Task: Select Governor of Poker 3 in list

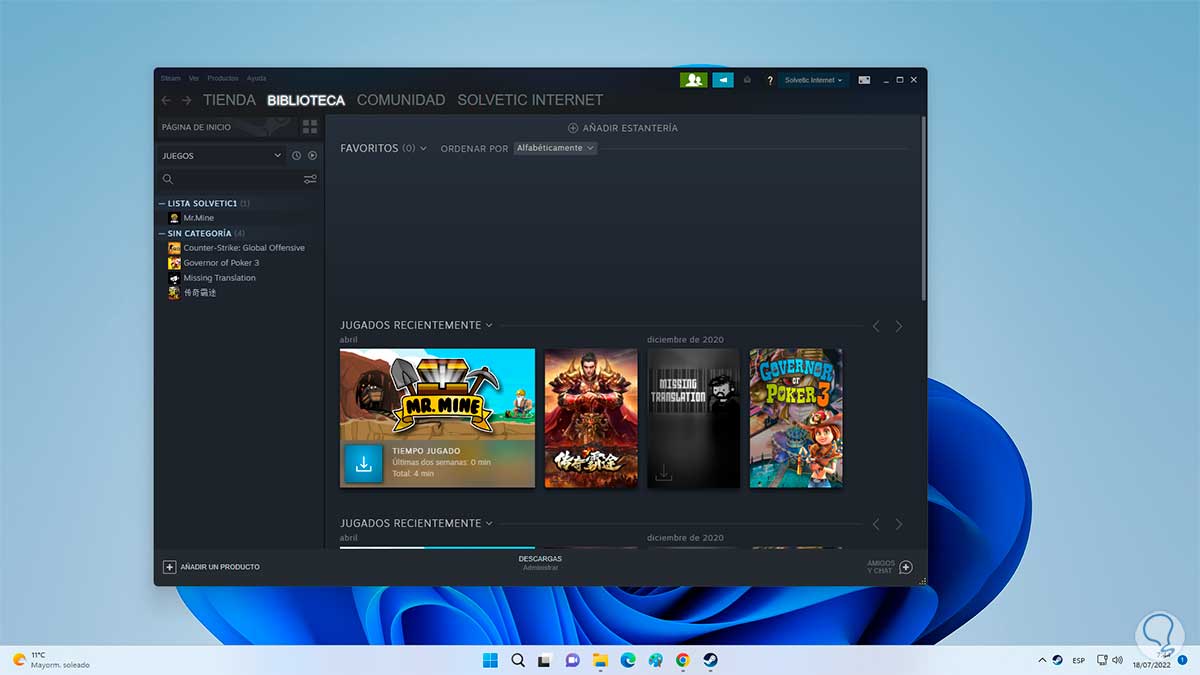Action: tap(221, 263)
